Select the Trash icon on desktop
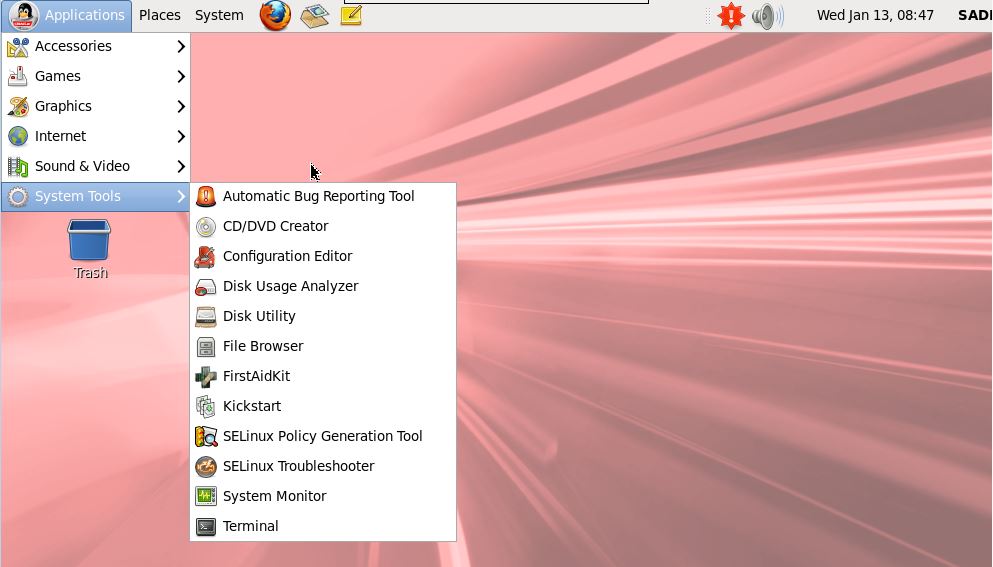Image resolution: width=993 pixels, height=567 pixels. [89, 239]
